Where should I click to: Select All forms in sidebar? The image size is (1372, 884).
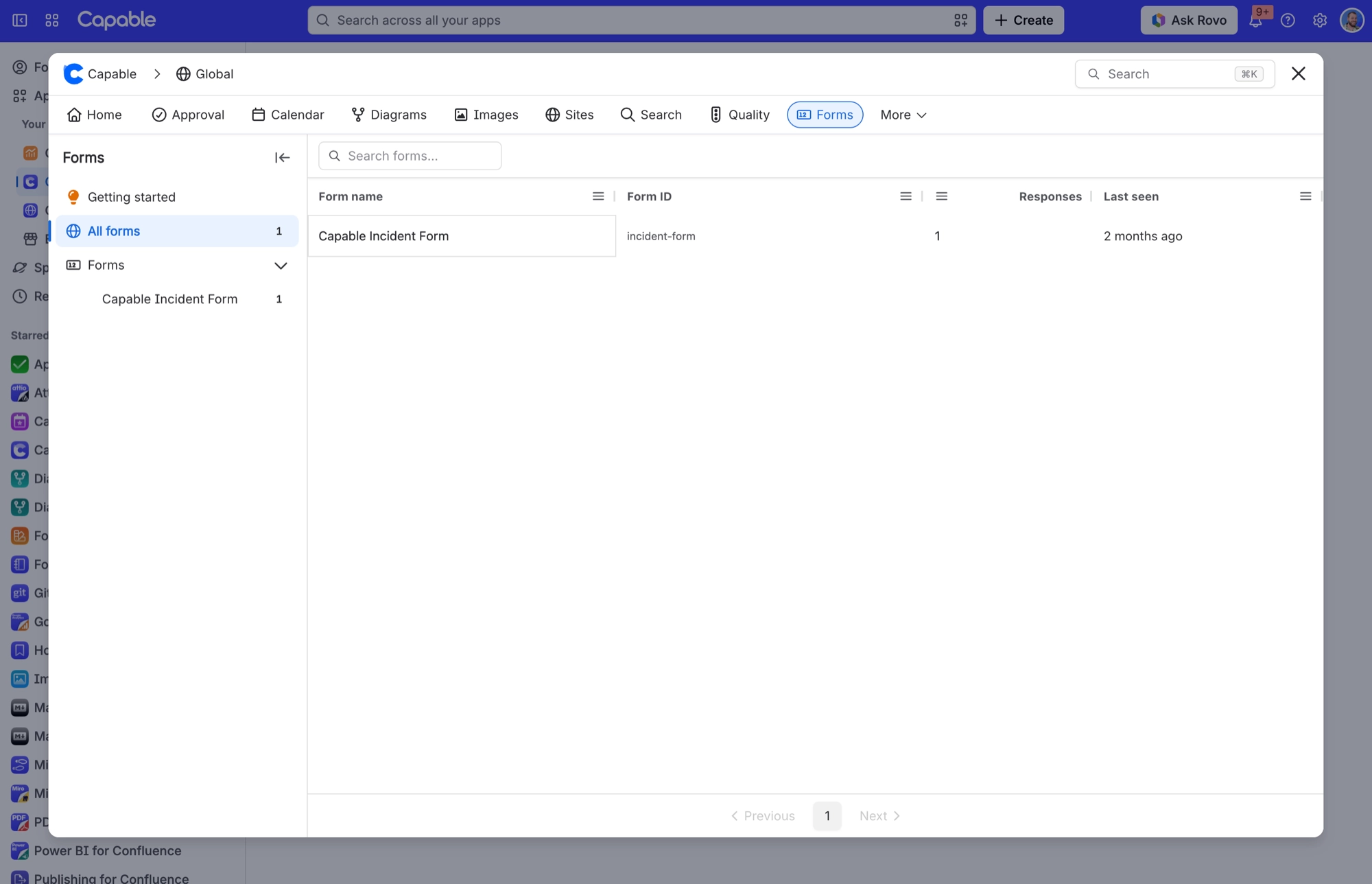point(177,231)
